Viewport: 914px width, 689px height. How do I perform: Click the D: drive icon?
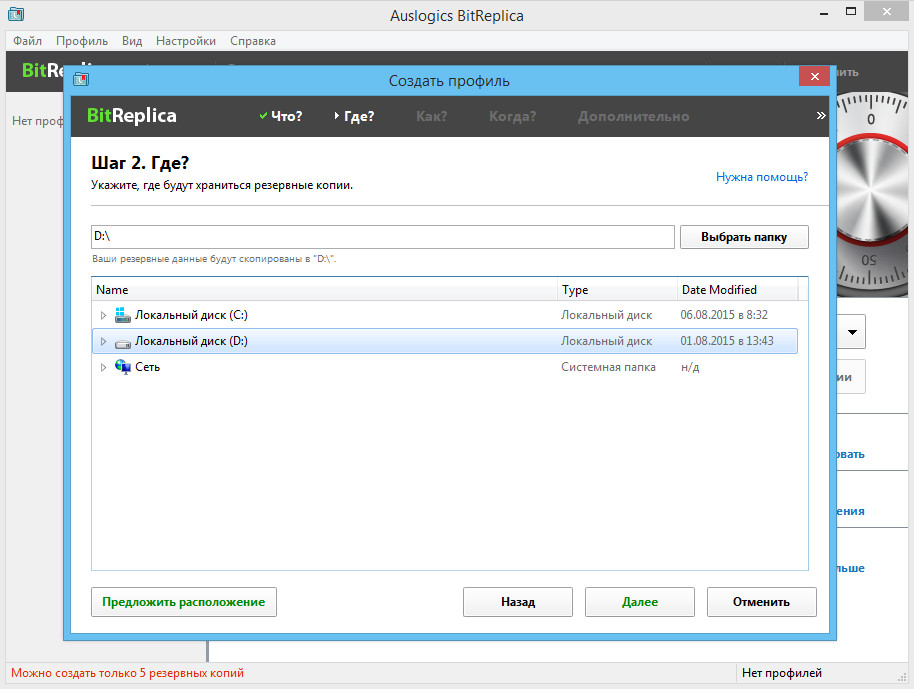[122, 344]
